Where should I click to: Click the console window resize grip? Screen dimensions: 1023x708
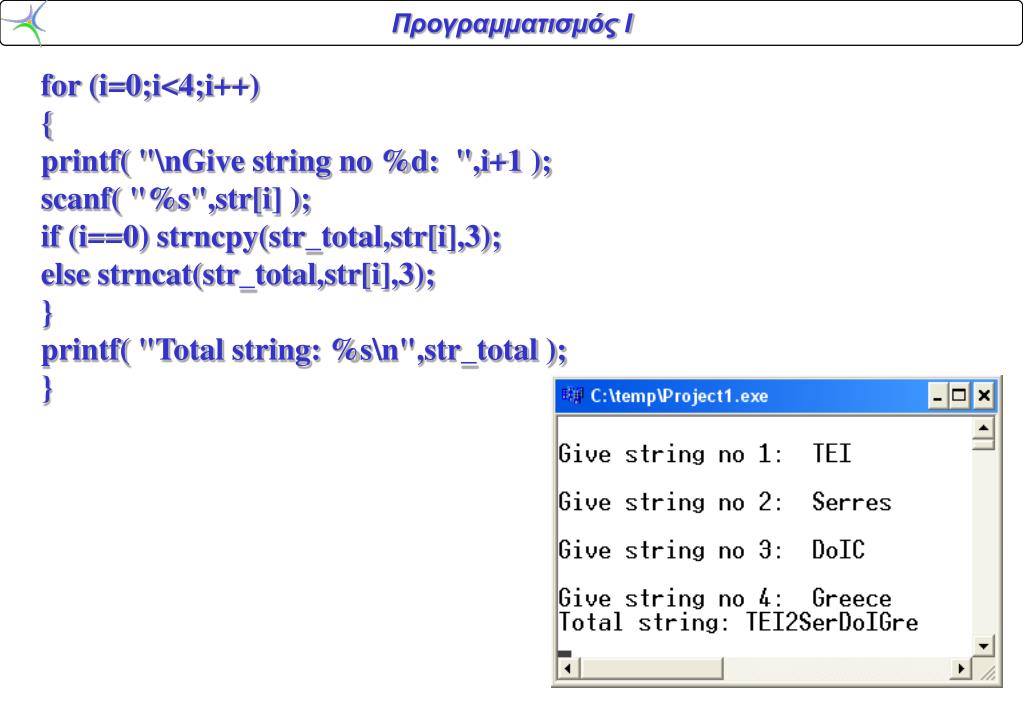986,671
